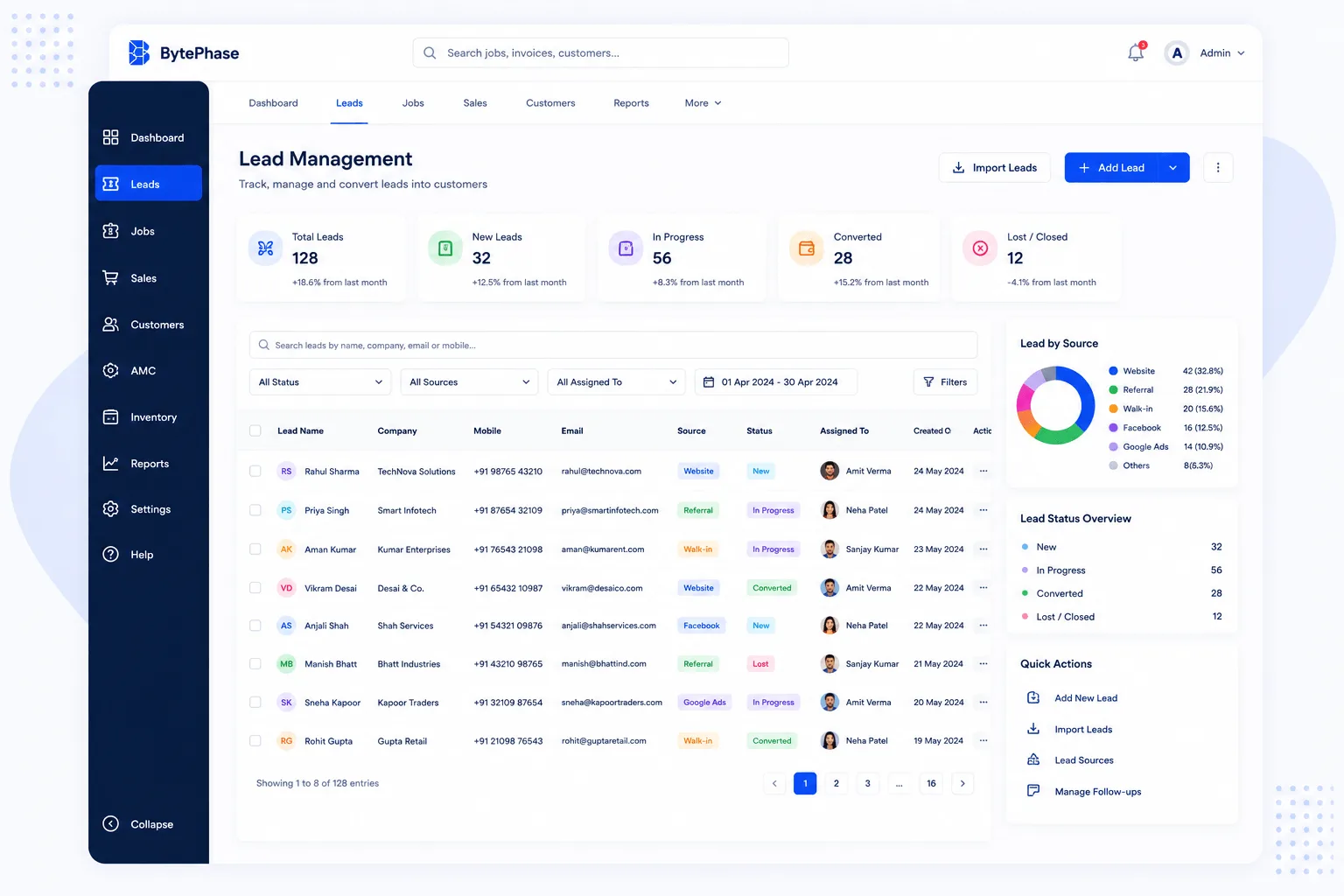Switch to the Sales tab
The width and height of the screenshot is (1344, 896).
point(475,103)
